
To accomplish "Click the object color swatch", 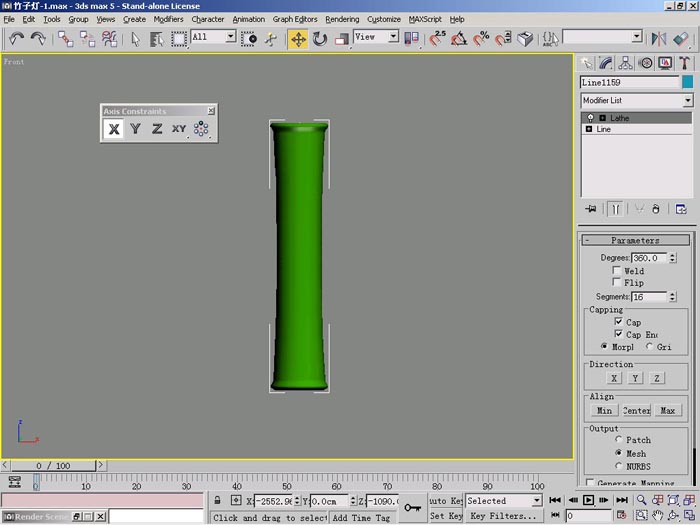I will tap(688, 82).
